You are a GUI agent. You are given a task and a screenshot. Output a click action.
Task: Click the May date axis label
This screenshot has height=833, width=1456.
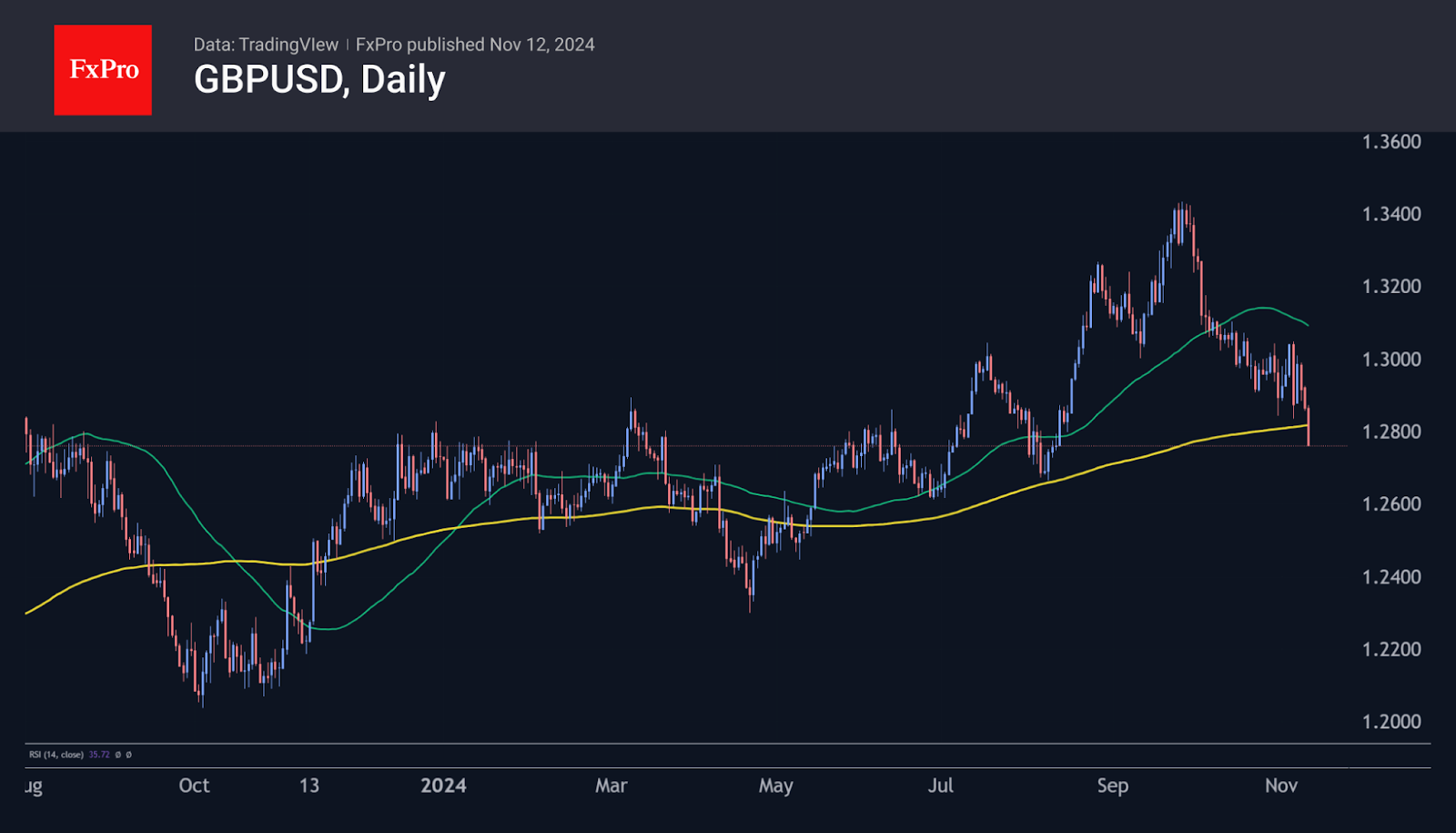pyautogui.click(x=776, y=786)
